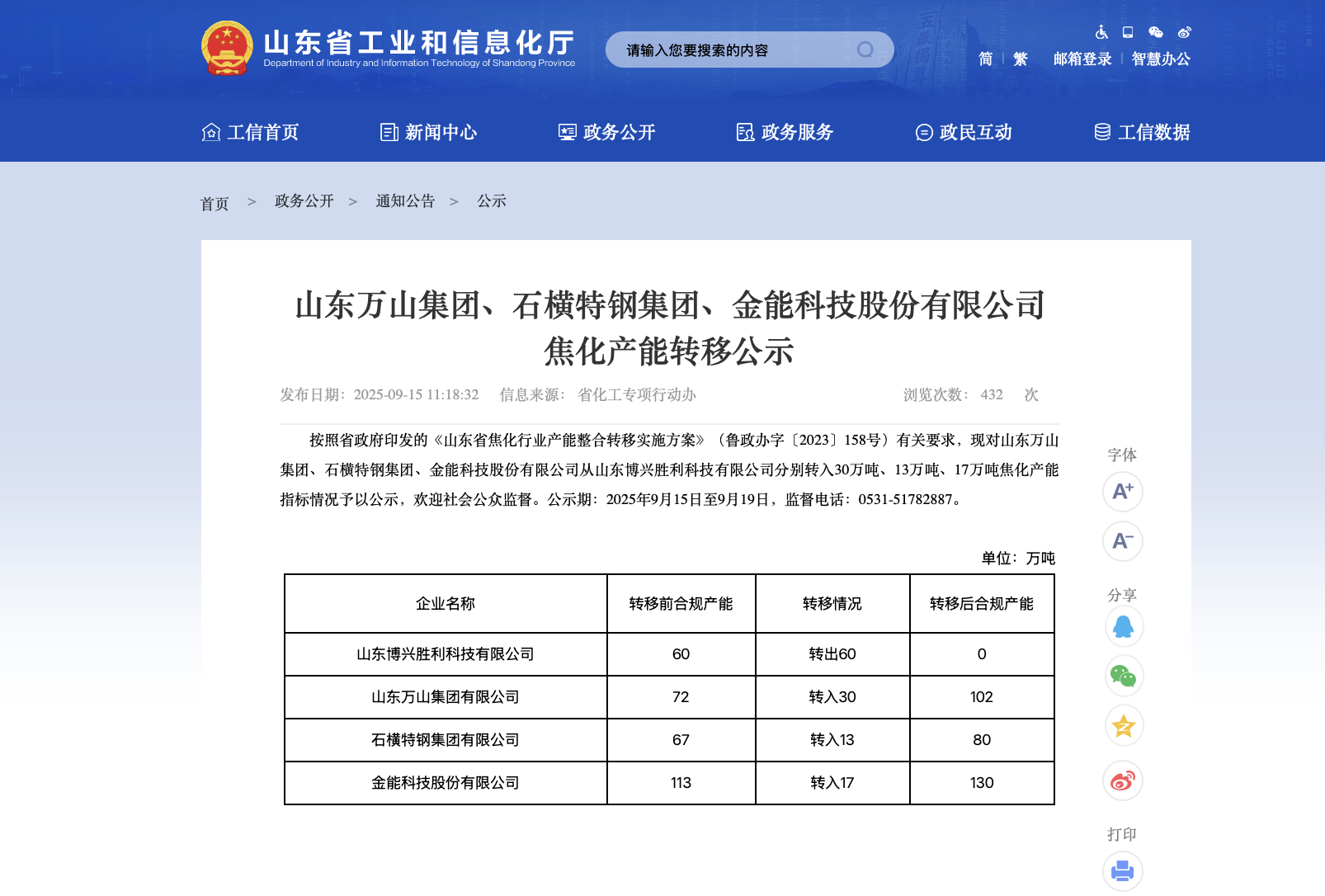Click the search magnifier icon
Image resolution: width=1325 pixels, height=896 pixels.
[x=865, y=50]
